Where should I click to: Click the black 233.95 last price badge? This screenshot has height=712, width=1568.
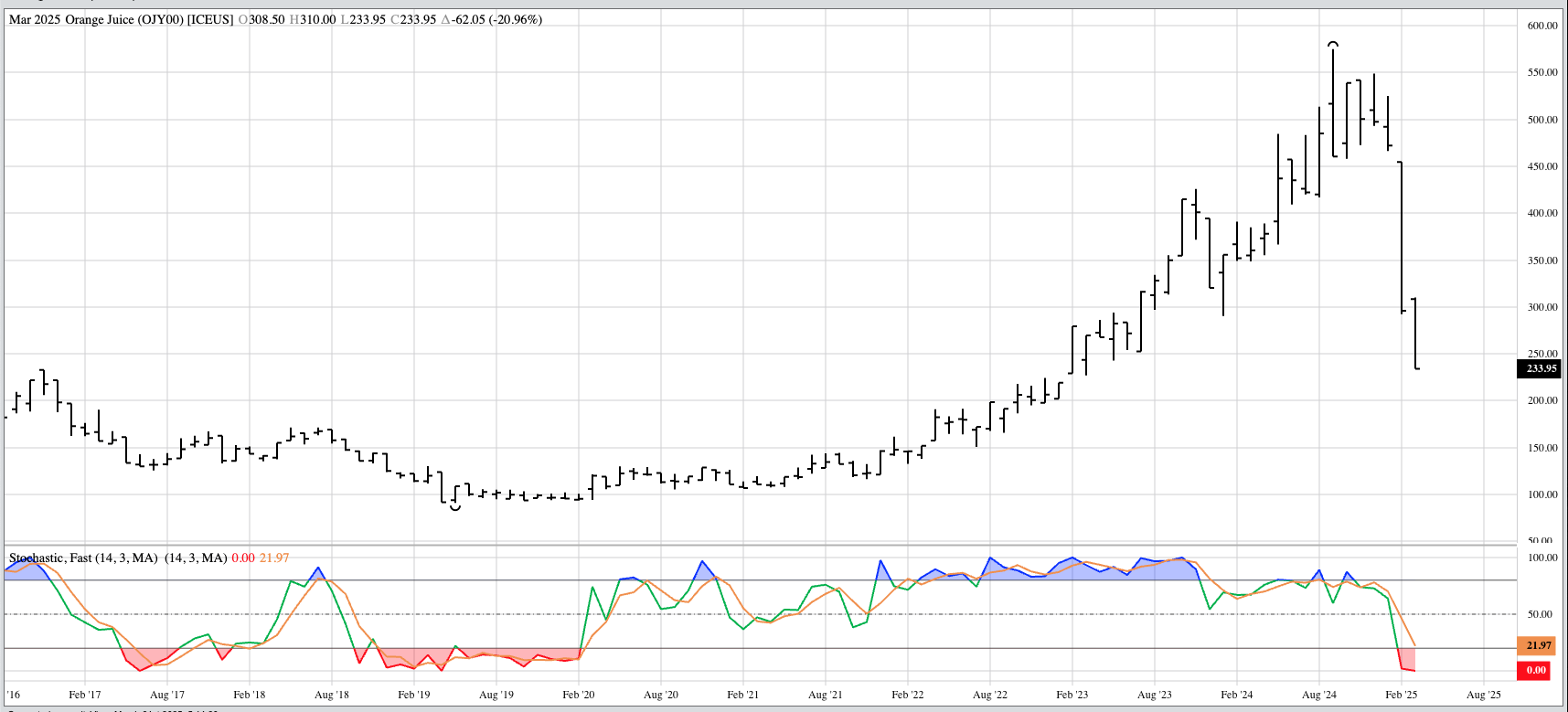tap(1541, 368)
